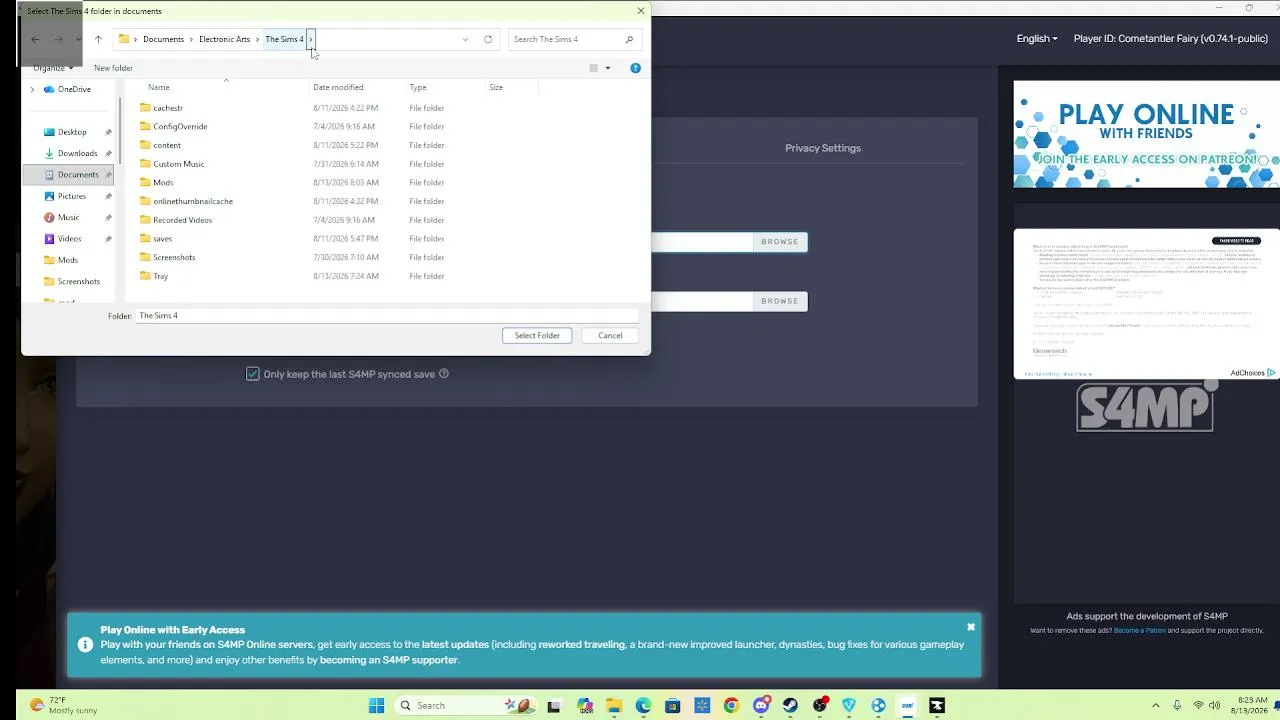Viewport: 1280px width, 720px height.
Task: Select Downloads in the navigation pane
Action: (77, 153)
